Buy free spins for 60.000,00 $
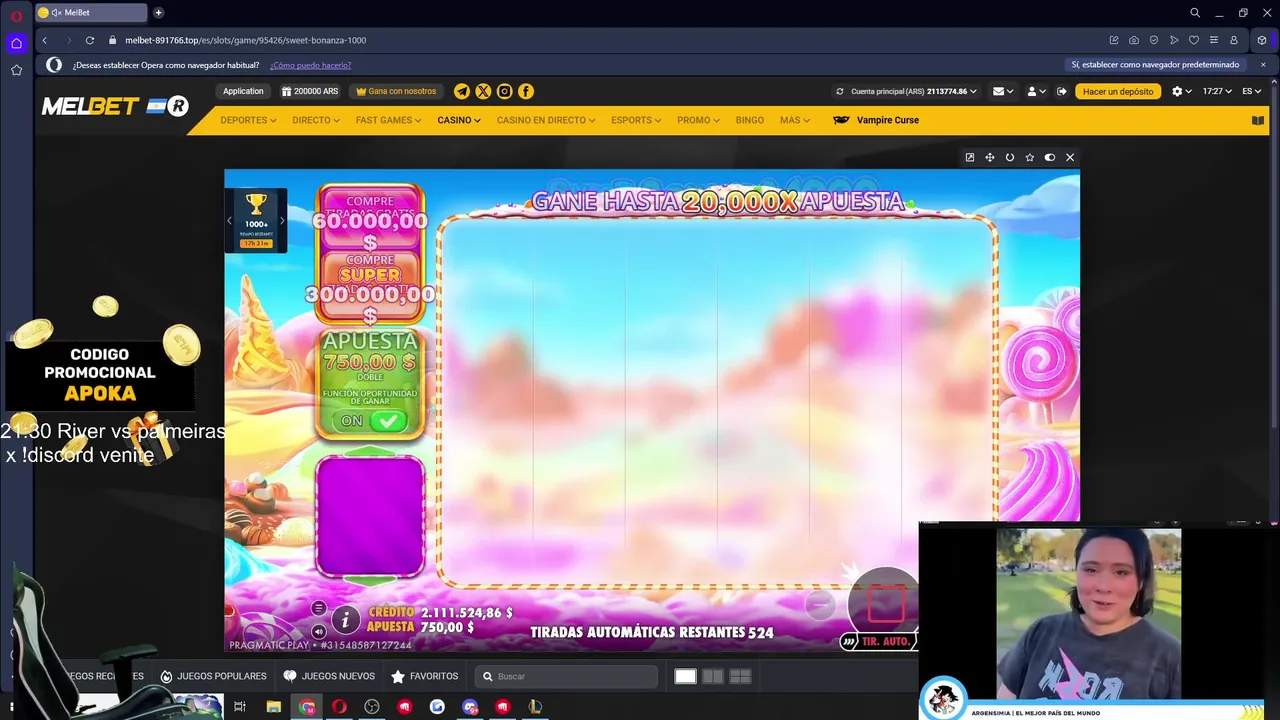1280x720 pixels. [370, 218]
